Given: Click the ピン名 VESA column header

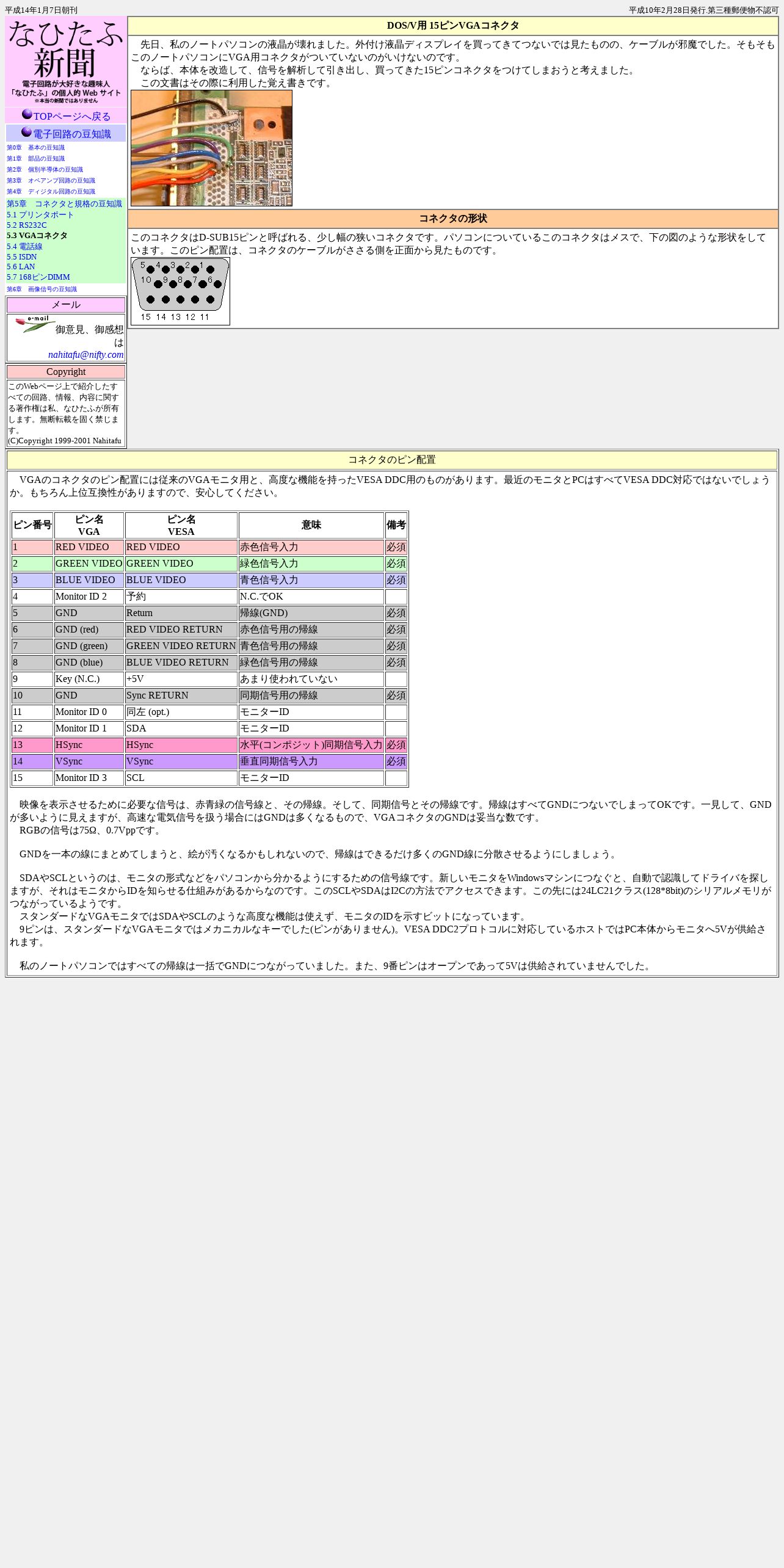Looking at the screenshot, I should tap(181, 525).
